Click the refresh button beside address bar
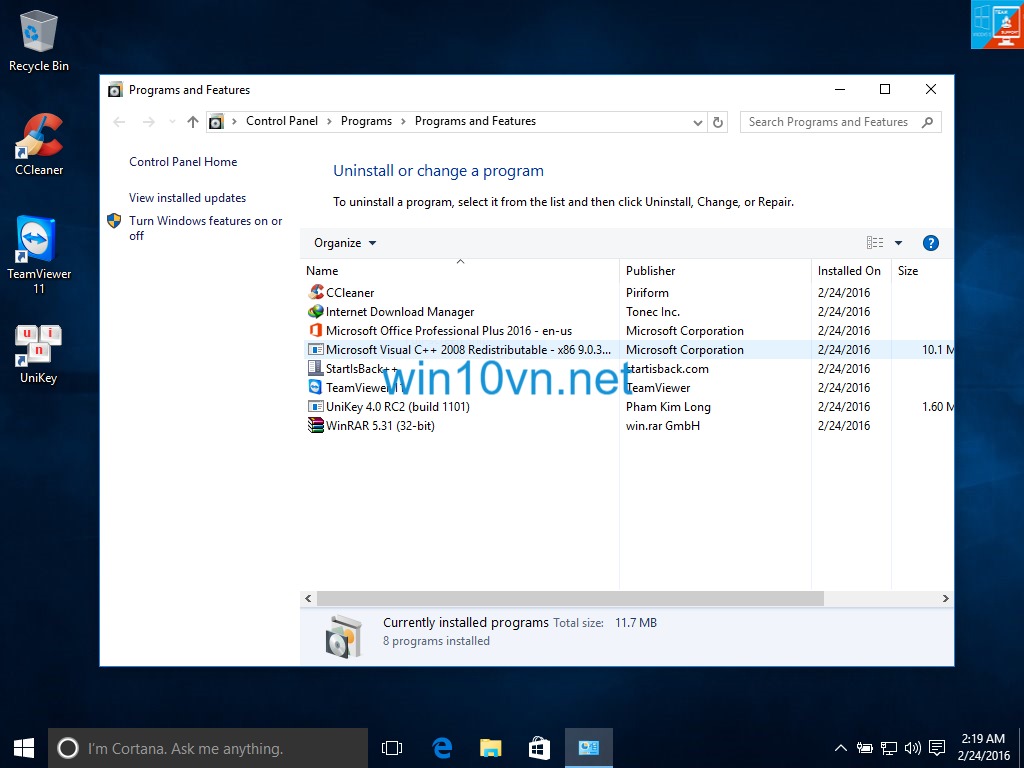 point(718,122)
